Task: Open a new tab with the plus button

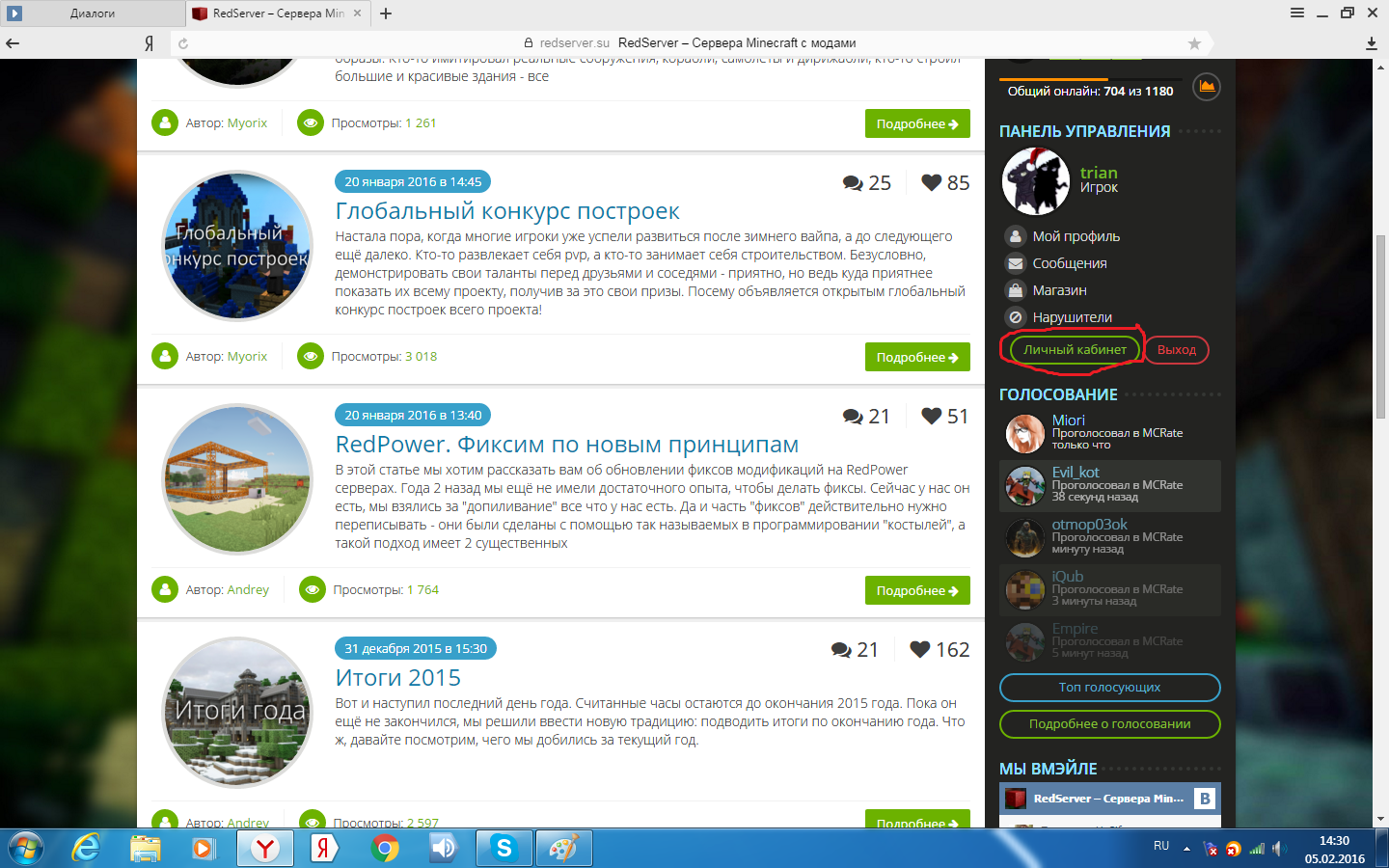Action: [386, 14]
